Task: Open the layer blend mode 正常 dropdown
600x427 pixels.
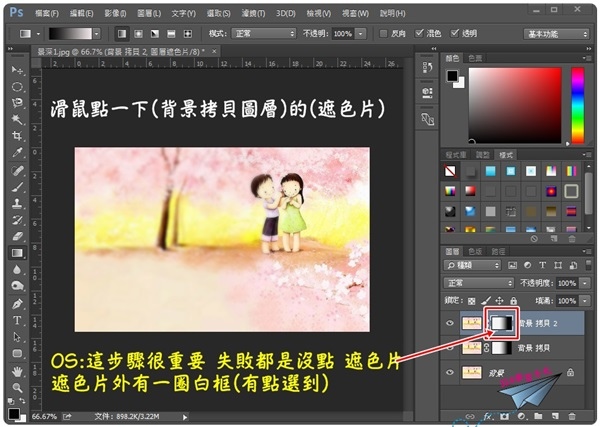Action: tap(479, 283)
